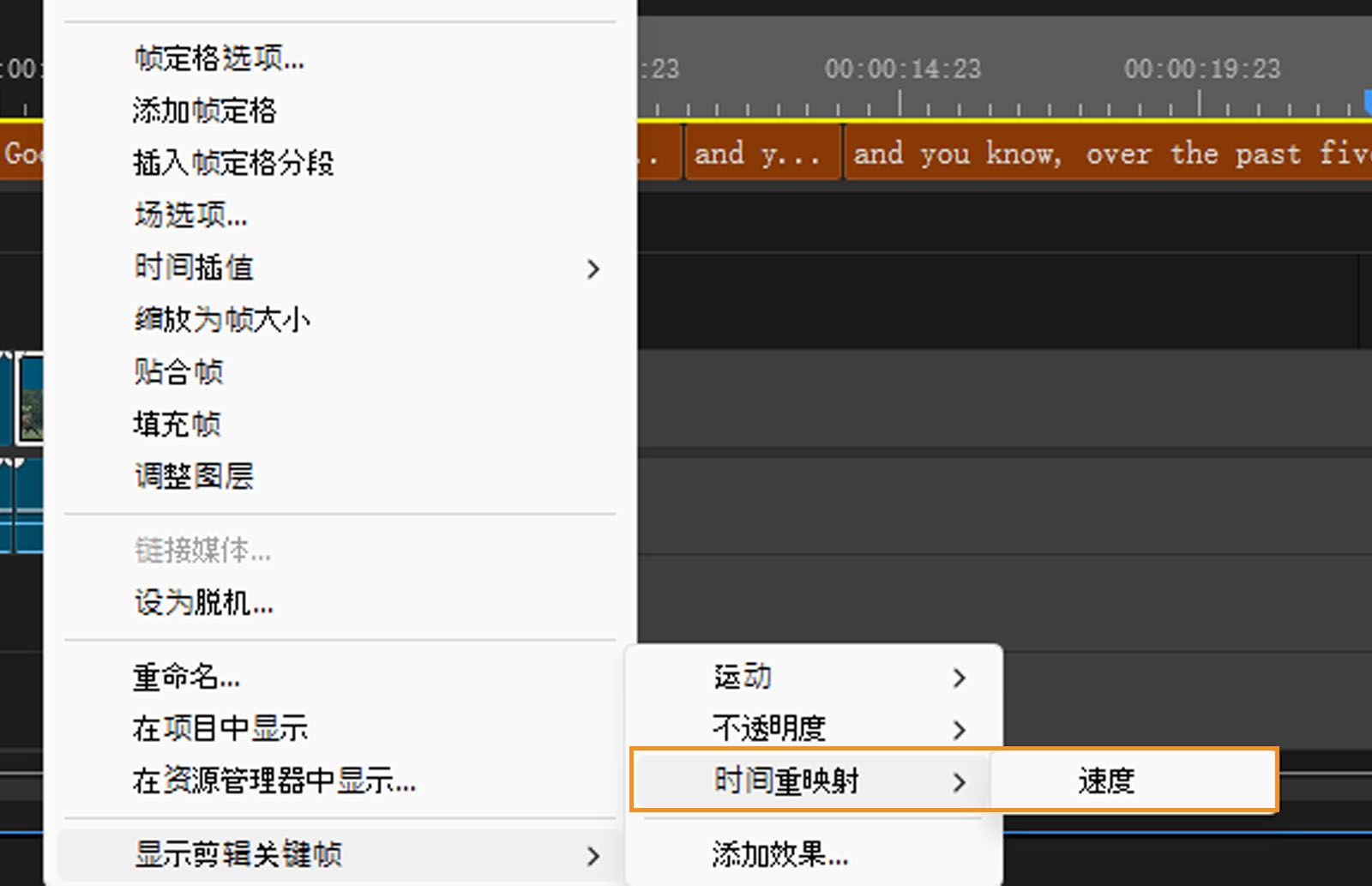Click the arrow beside 运动
The image size is (1372, 886).
pyautogui.click(x=960, y=678)
